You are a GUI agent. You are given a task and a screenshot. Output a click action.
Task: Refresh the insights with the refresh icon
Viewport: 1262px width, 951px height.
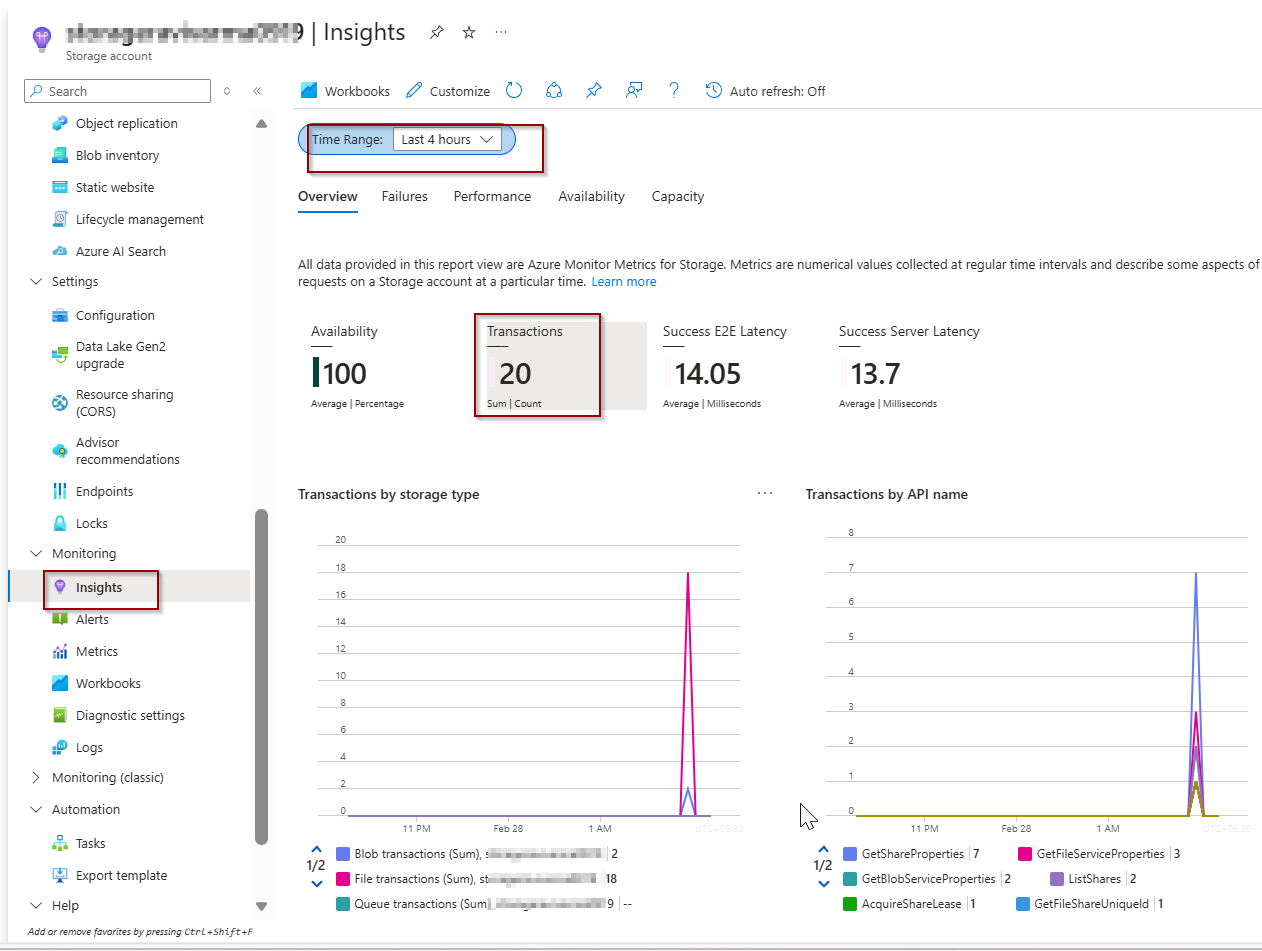(514, 91)
